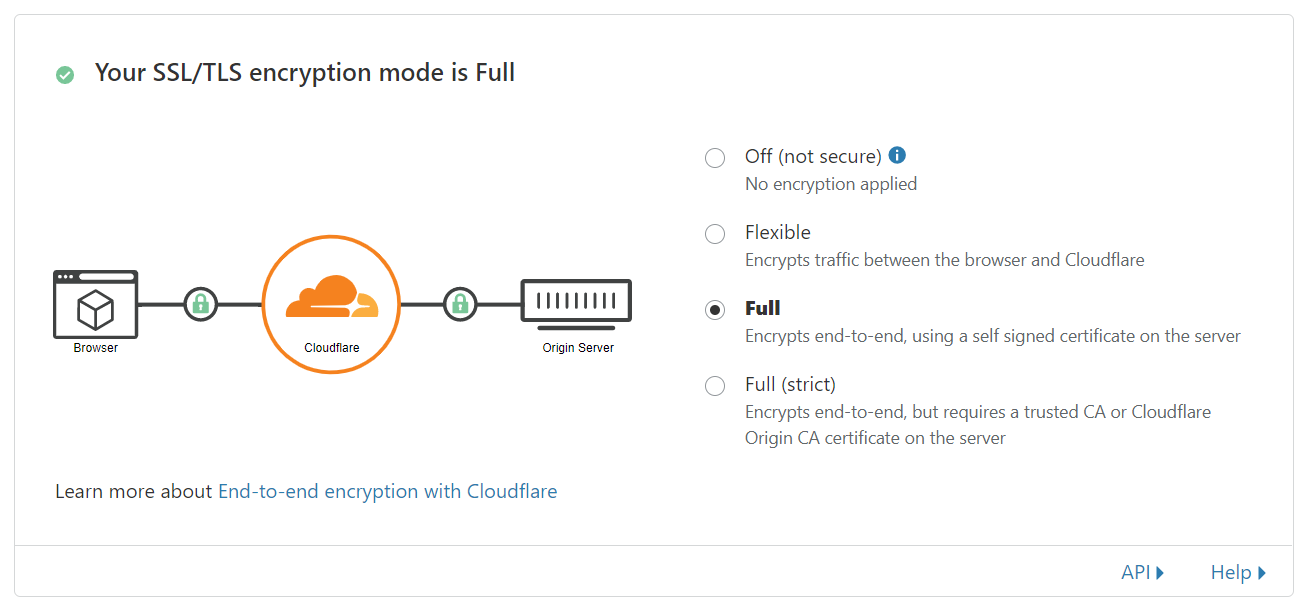
Task: Select the Full (strict) radio button
Action: 715,386
